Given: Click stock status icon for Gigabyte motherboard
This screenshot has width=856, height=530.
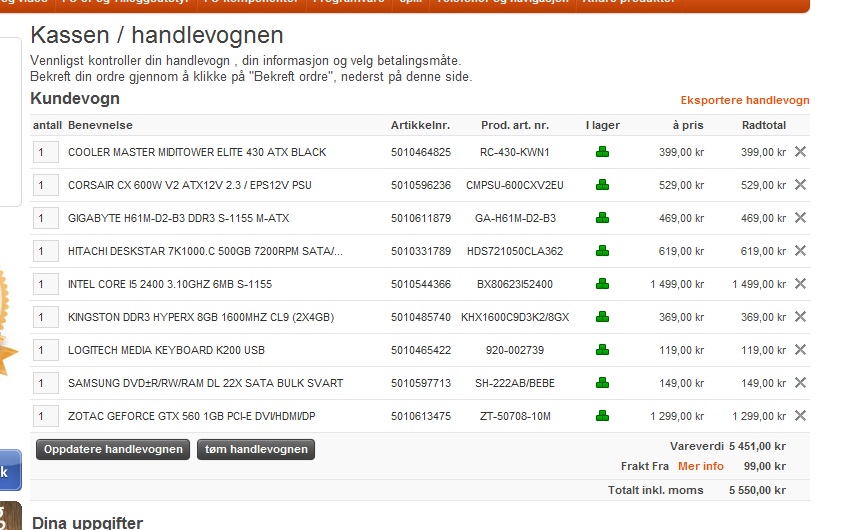Looking at the screenshot, I should [602, 218].
